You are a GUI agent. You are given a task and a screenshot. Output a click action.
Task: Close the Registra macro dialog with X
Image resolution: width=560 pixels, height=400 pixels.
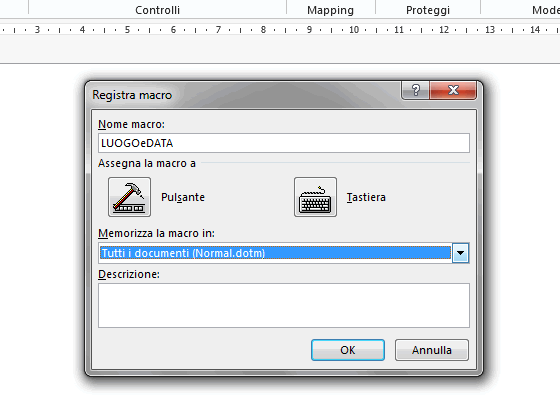(x=453, y=90)
